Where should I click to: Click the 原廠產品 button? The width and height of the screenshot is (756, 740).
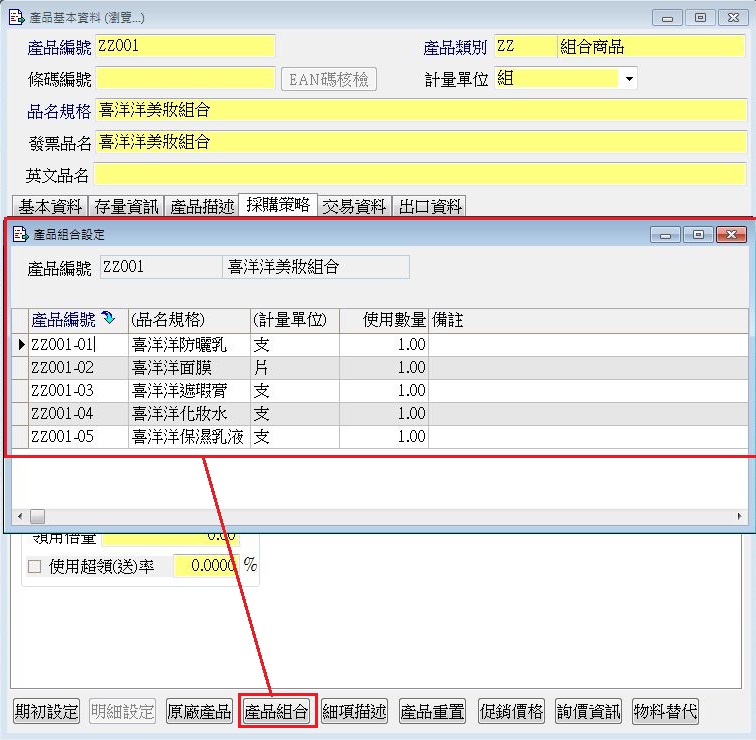click(199, 712)
